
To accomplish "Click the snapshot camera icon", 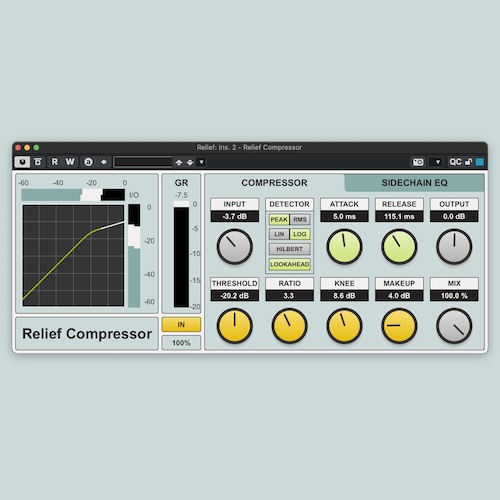I will pyautogui.click(x=418, y=162).
